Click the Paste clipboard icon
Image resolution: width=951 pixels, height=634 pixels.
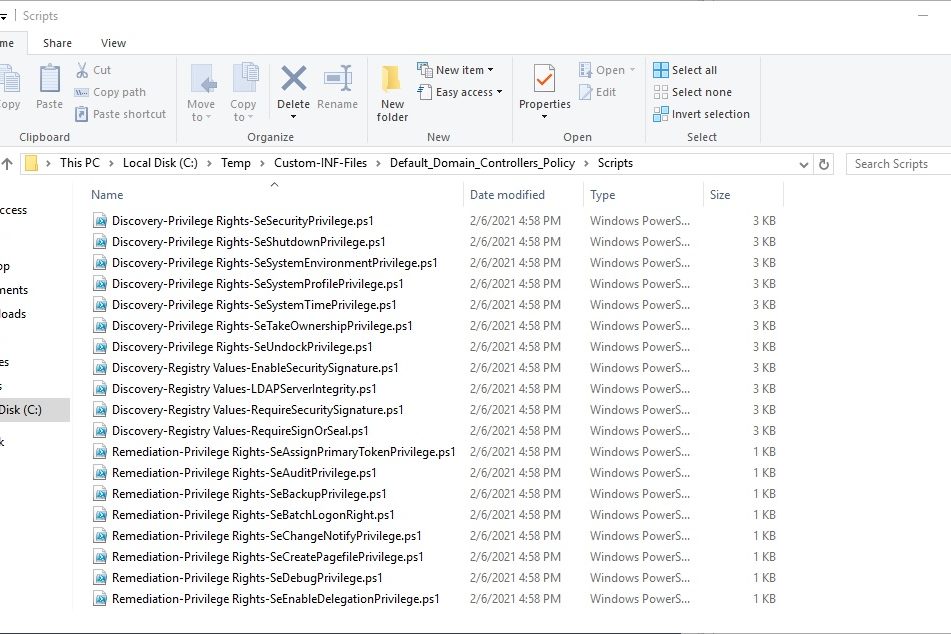49,79
